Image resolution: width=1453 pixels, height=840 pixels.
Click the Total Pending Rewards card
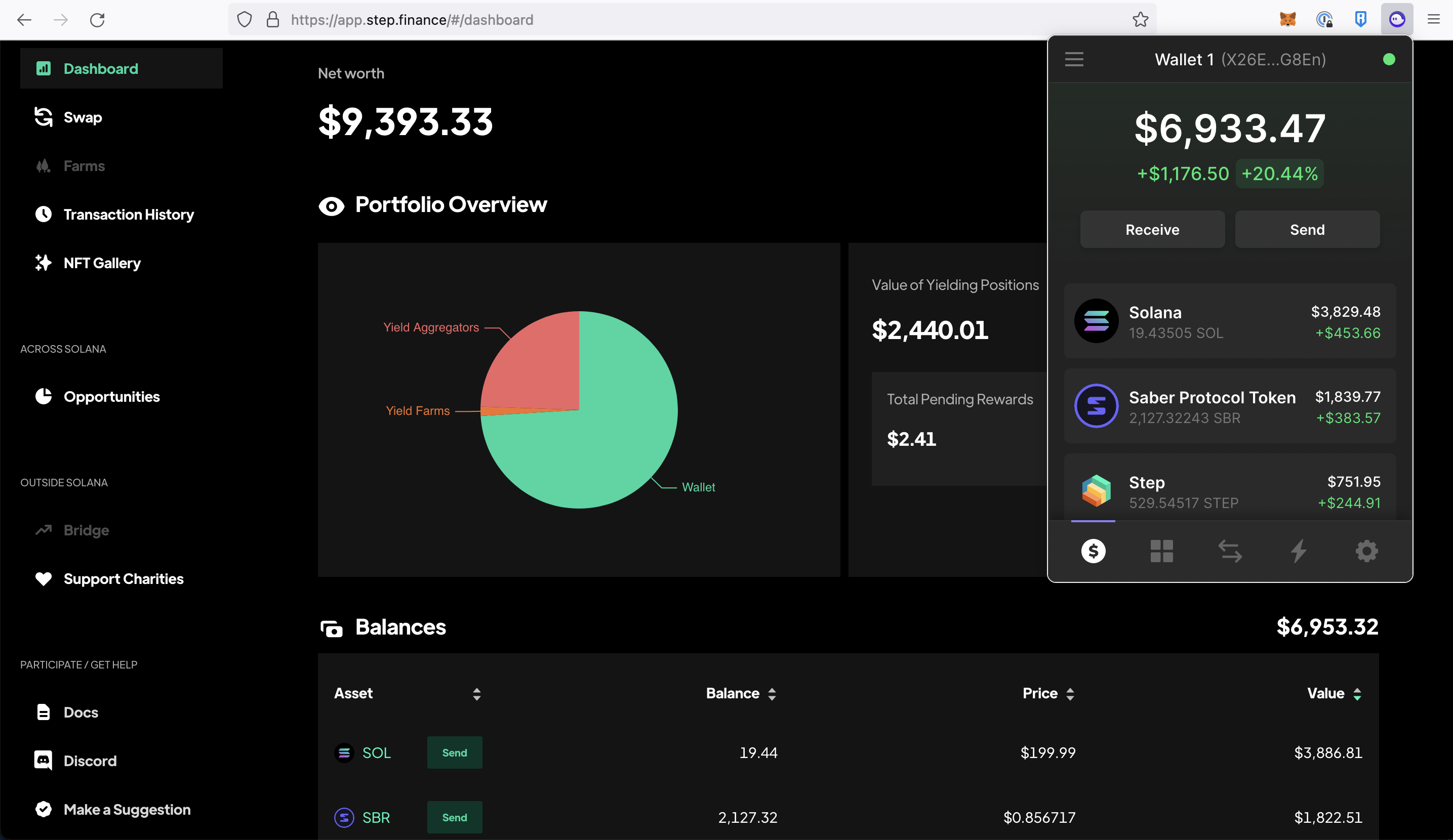[x=959, y=429]
